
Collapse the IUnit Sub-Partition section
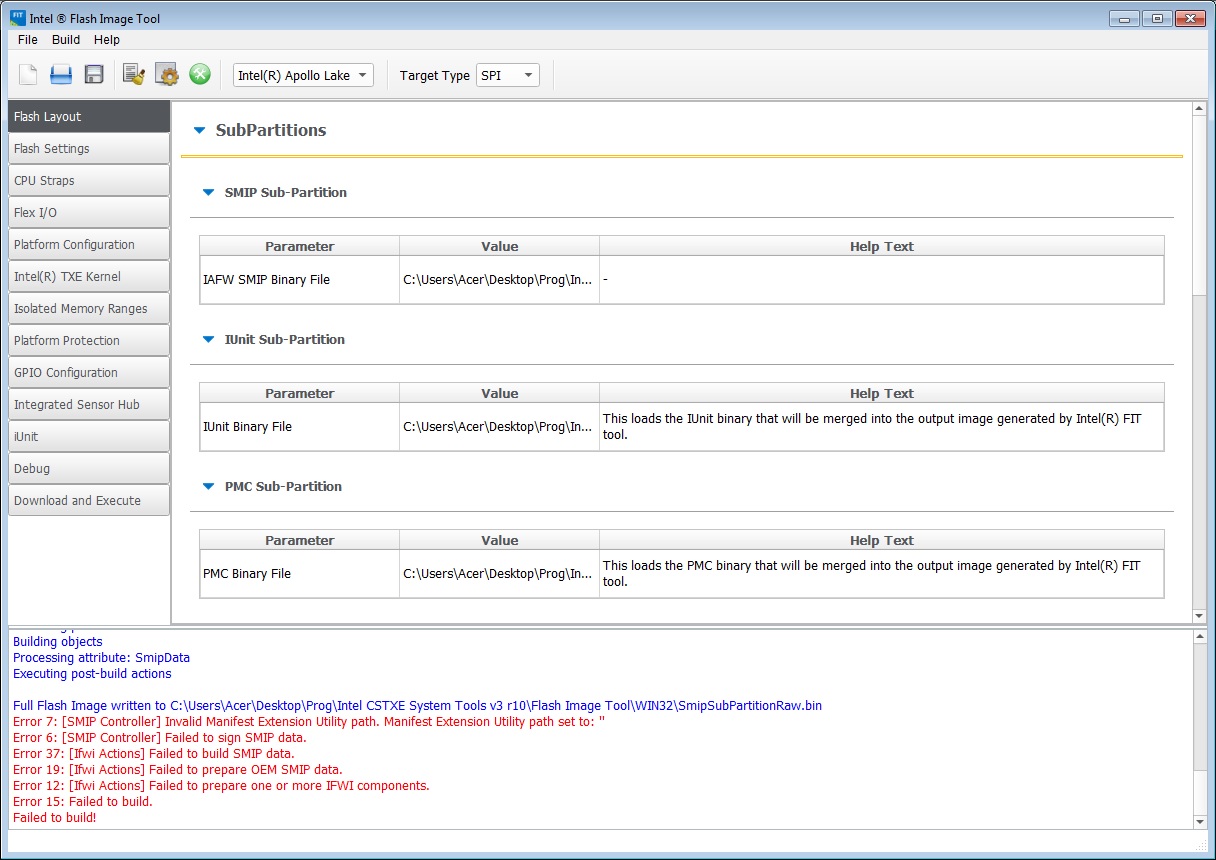point(208,339)
